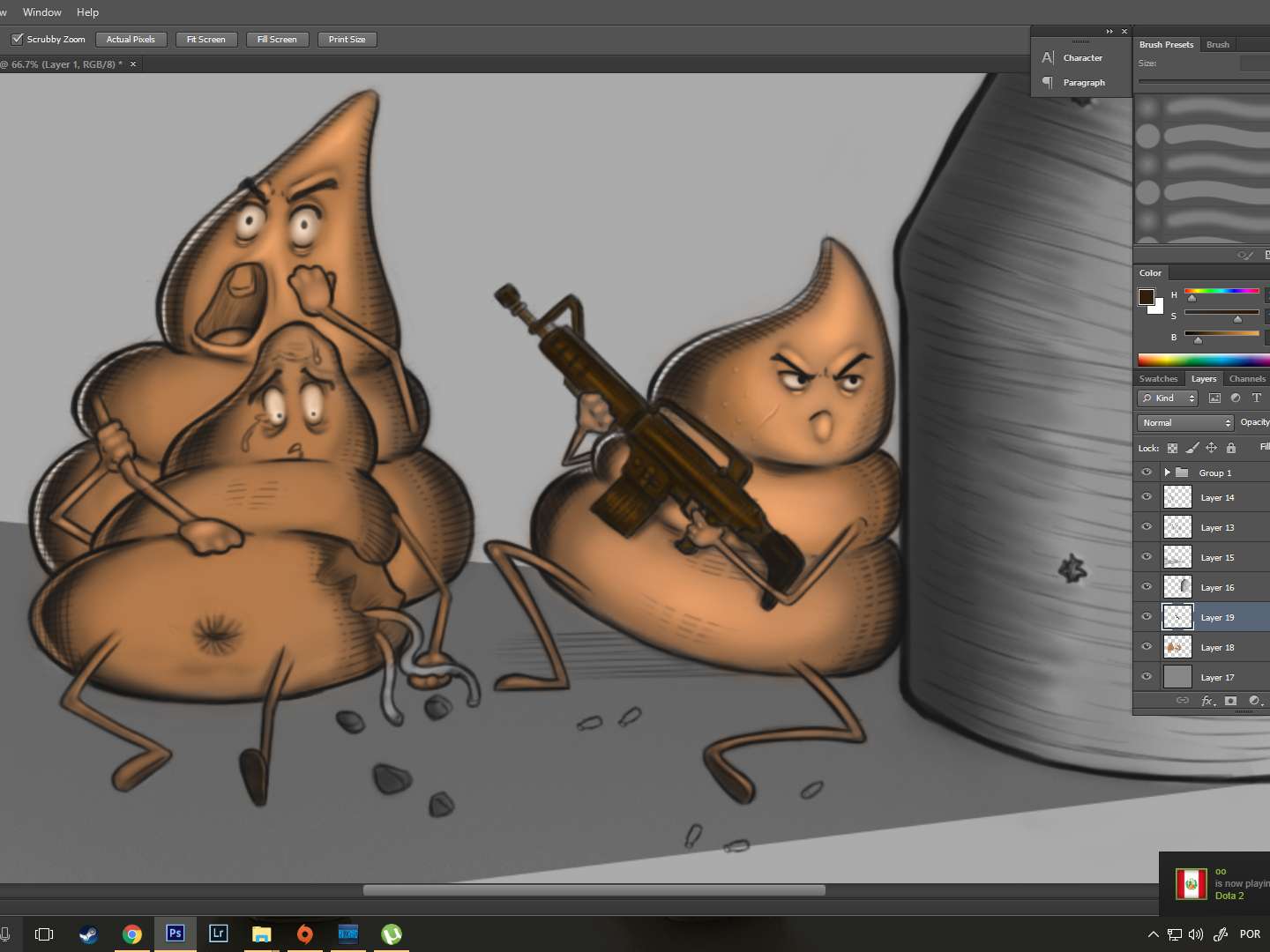The height and width of the screenshot is (952, 1270).
Task: Open Lightroom from the taskbar
Action: [x=219, y=933]
